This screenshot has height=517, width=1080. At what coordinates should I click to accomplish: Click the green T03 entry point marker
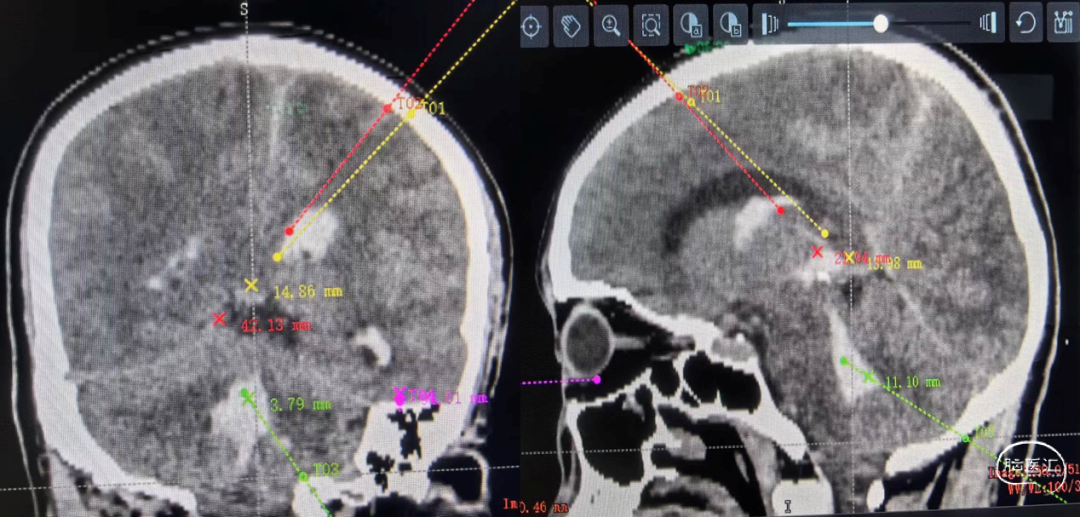point(303,476)
